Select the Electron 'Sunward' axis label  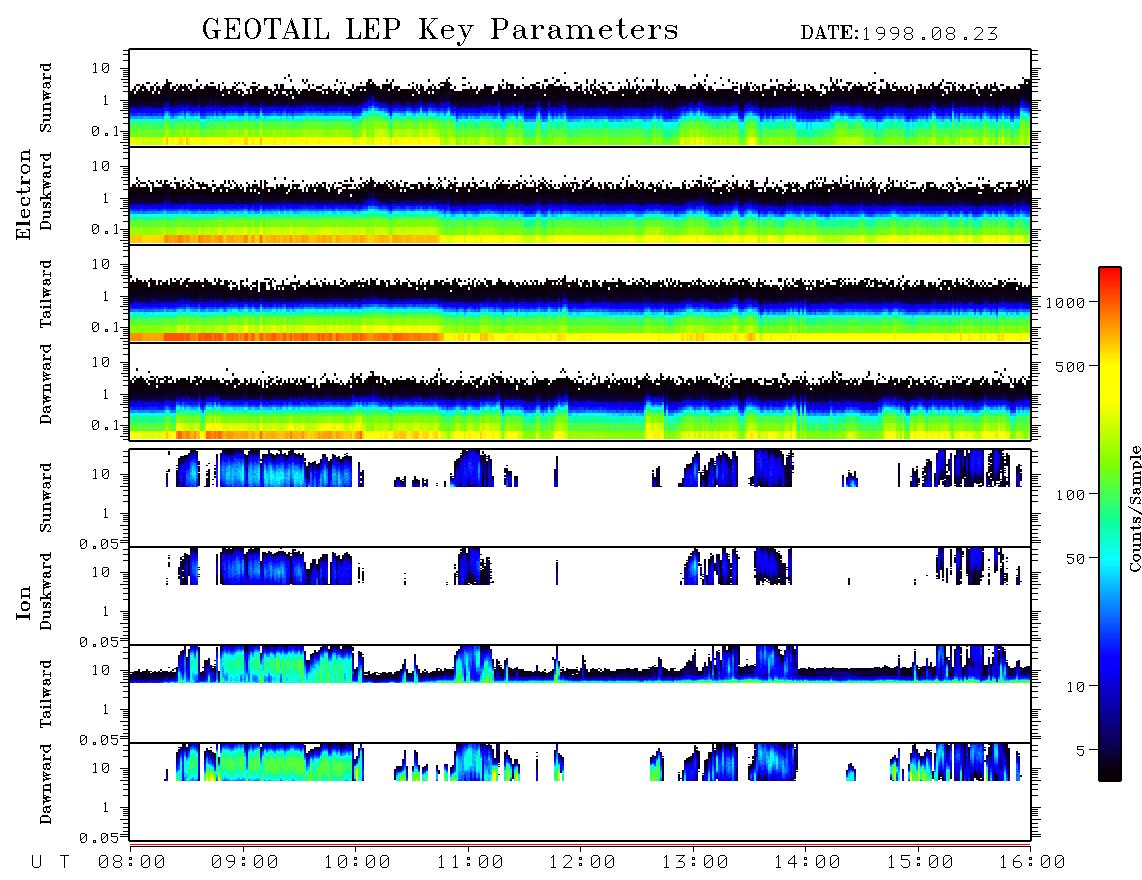pos(46,98)
